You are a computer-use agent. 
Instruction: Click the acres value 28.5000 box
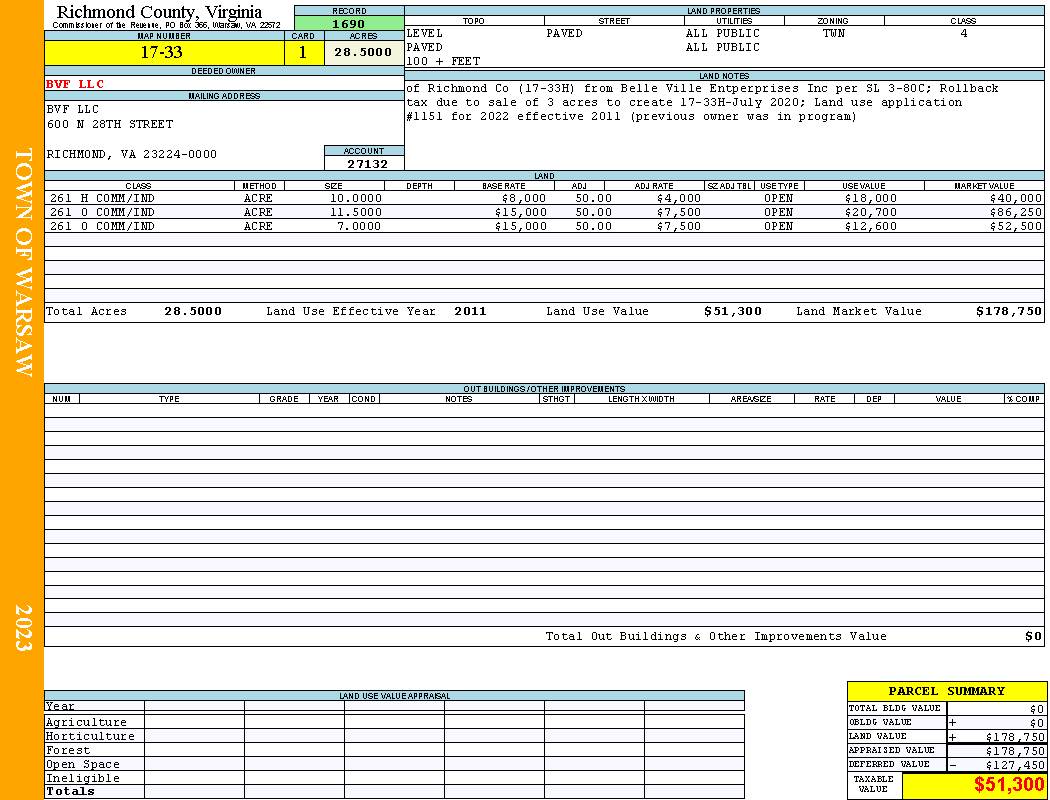(x=364, y=52)
